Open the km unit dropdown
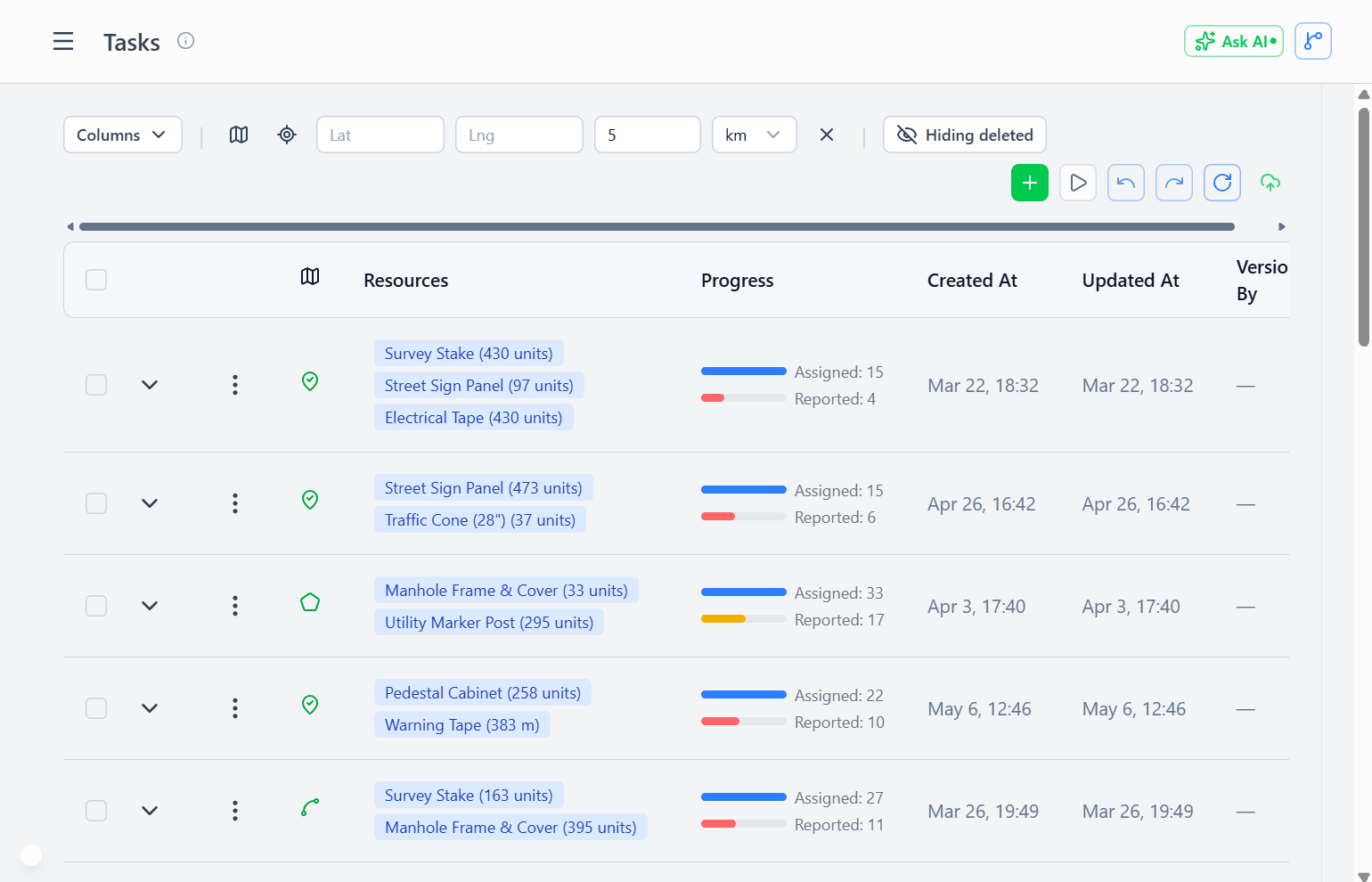This screenshot has height=882, width=1372. tap(755, 135)
